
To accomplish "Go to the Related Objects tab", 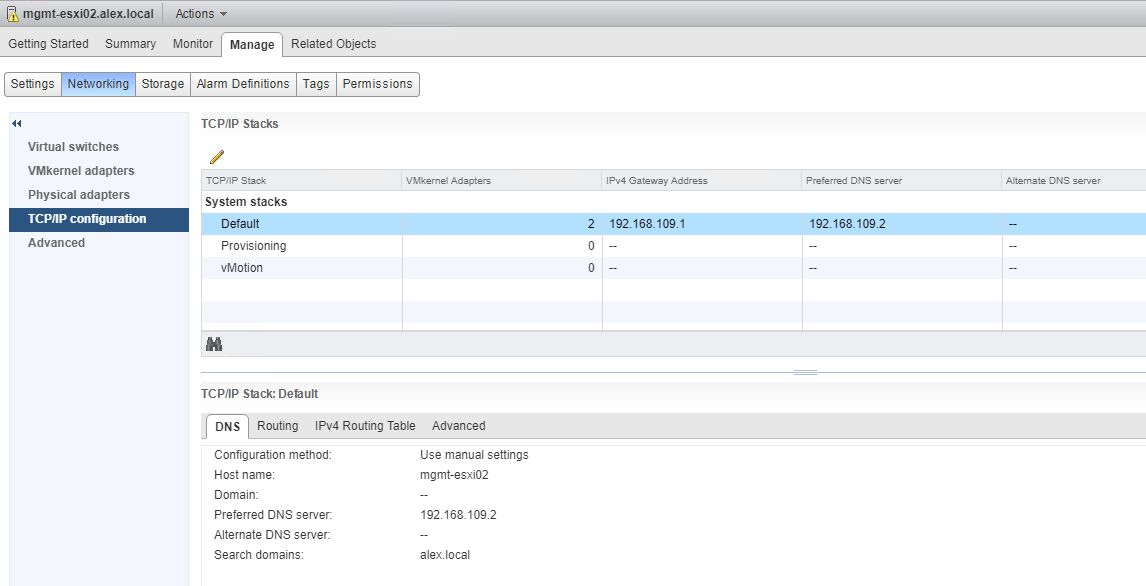I will pos(333,44).
